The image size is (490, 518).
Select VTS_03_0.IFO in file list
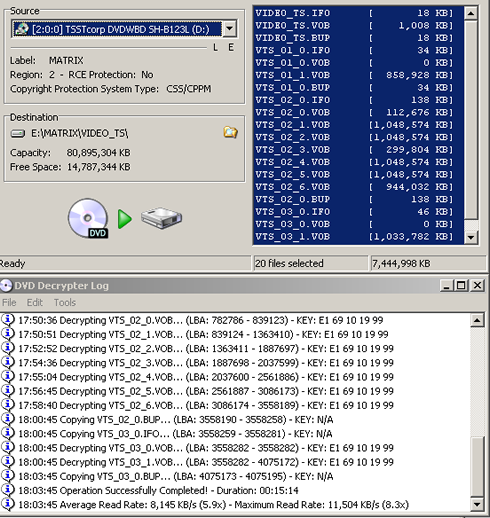click(358, 212)
